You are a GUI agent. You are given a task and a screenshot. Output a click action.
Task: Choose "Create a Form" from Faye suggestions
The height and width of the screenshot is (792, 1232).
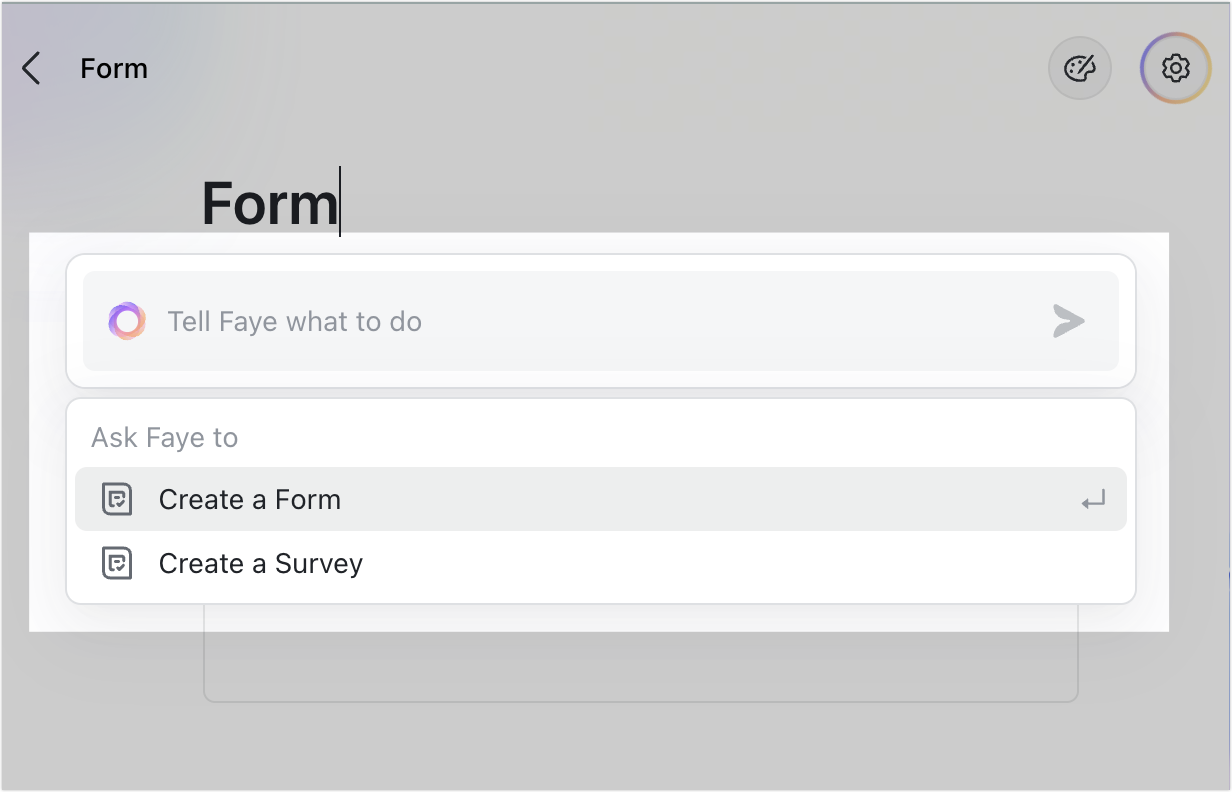249,499
